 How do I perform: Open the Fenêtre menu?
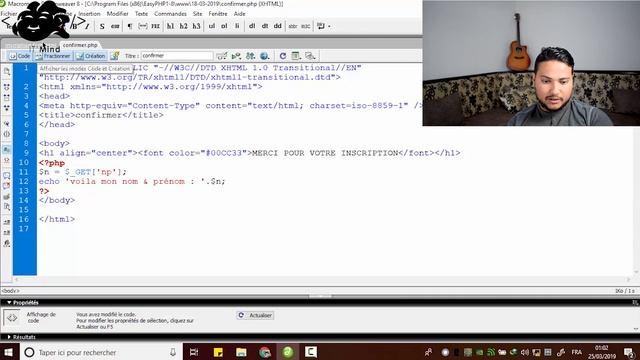(x=218, y=13)
